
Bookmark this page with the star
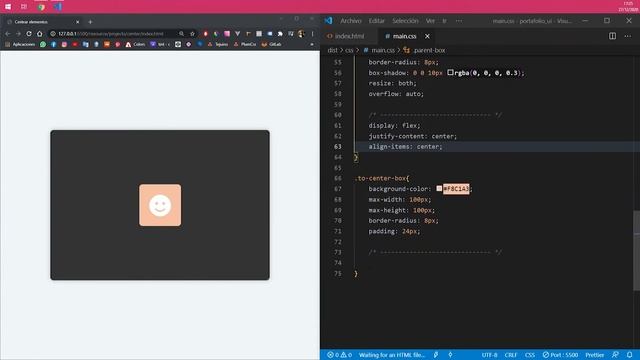[x=192, y=34]
